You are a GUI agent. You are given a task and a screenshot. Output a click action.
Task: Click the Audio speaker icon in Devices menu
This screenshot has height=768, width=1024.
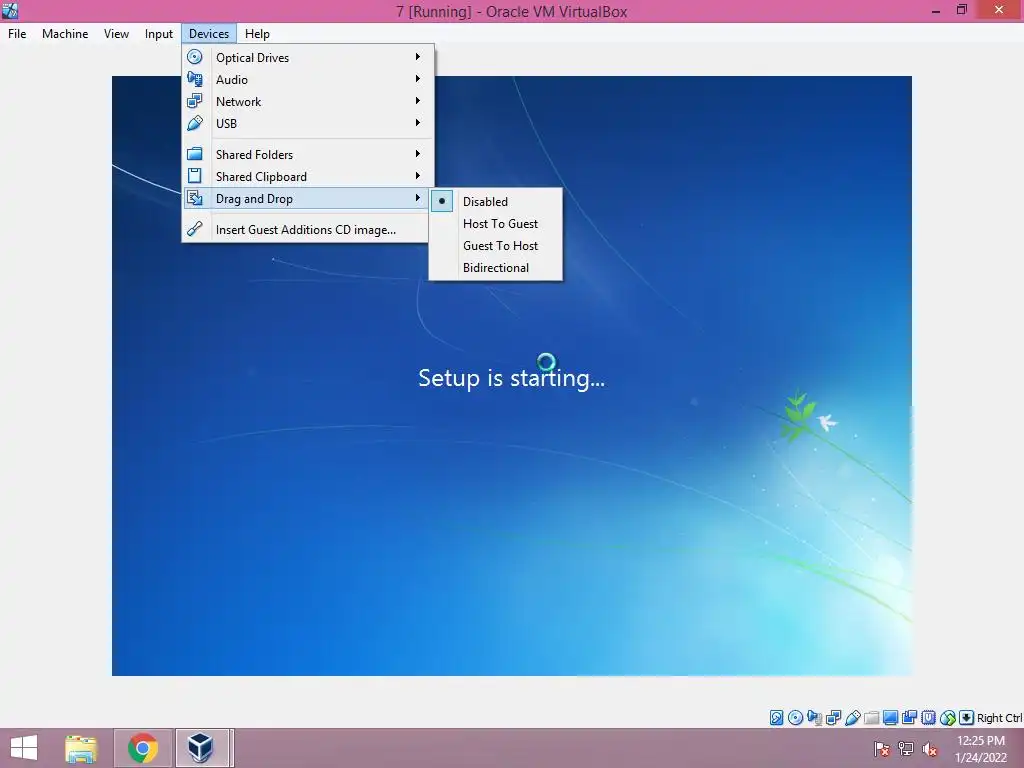195,79
